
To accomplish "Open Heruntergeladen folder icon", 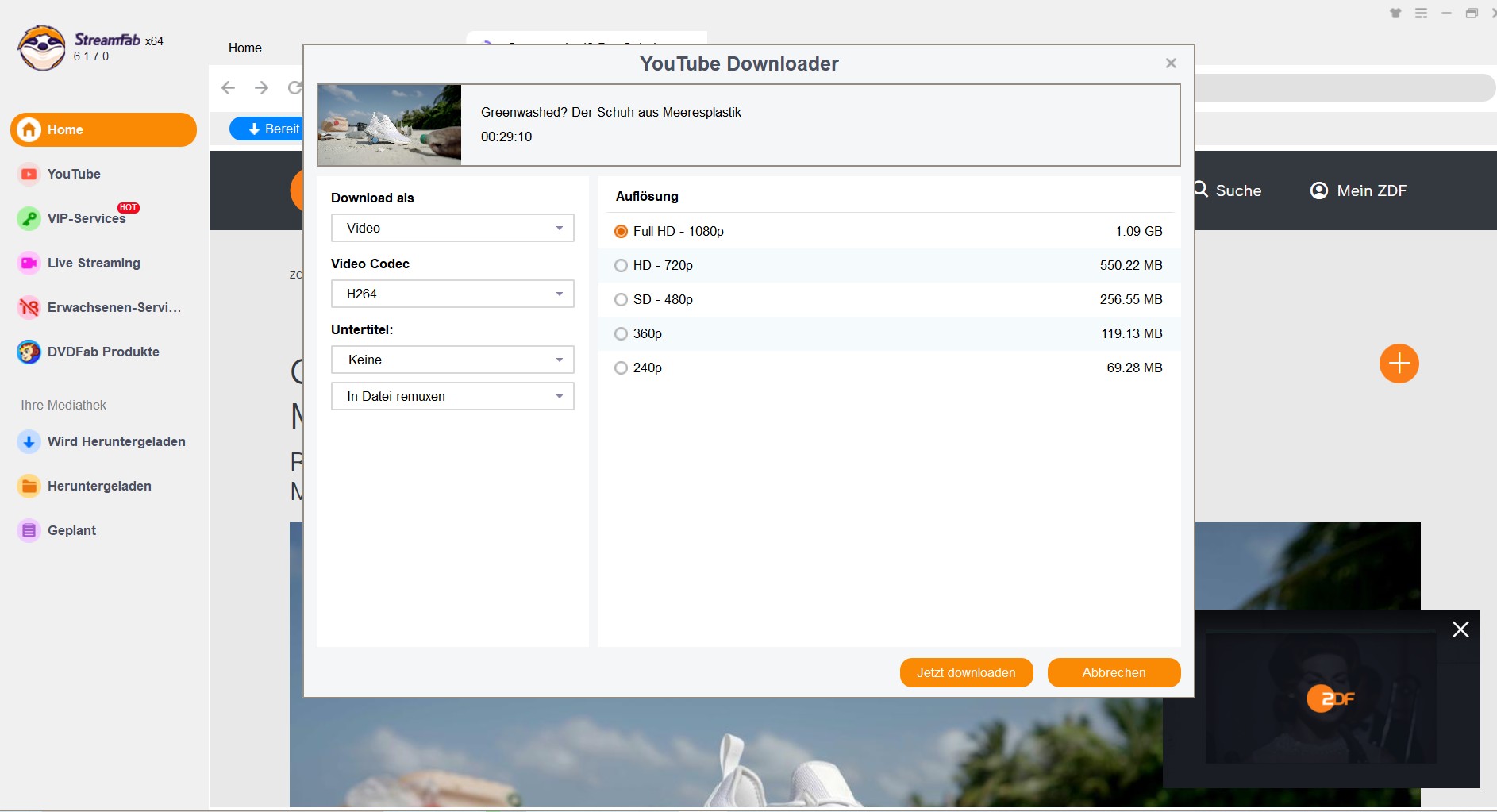I will click(x=29, y=486).
